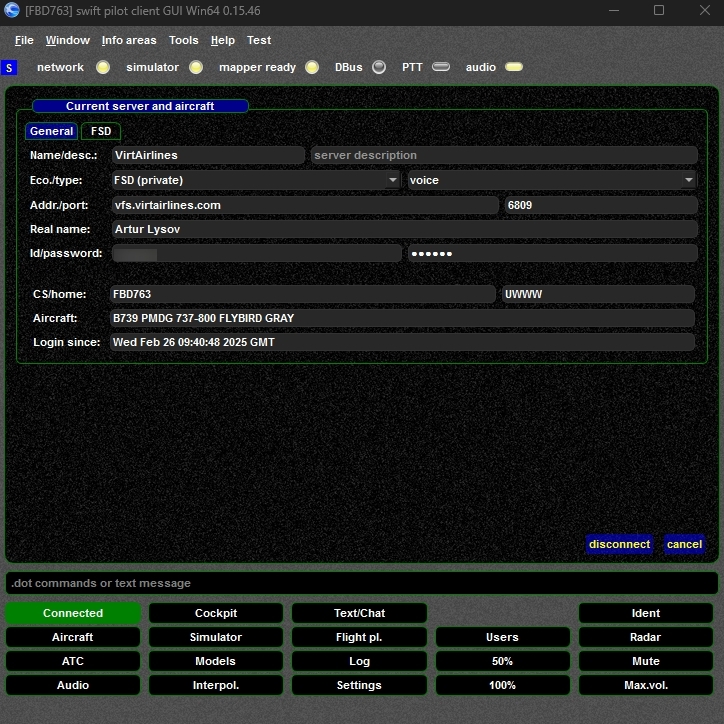Click the audio status indicator
This screenshot has width=724, height=724.
coord(513,67)
